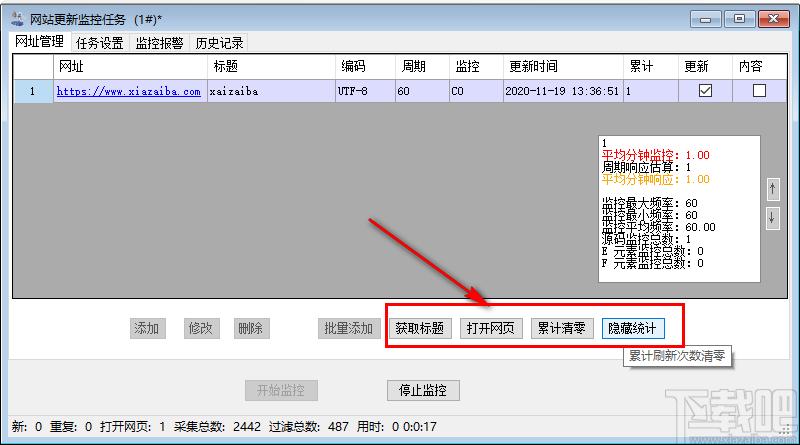Select the CO monitor cell
This screenshot has width=800, height=445.
pyautogui.click(x=476, y=91)
